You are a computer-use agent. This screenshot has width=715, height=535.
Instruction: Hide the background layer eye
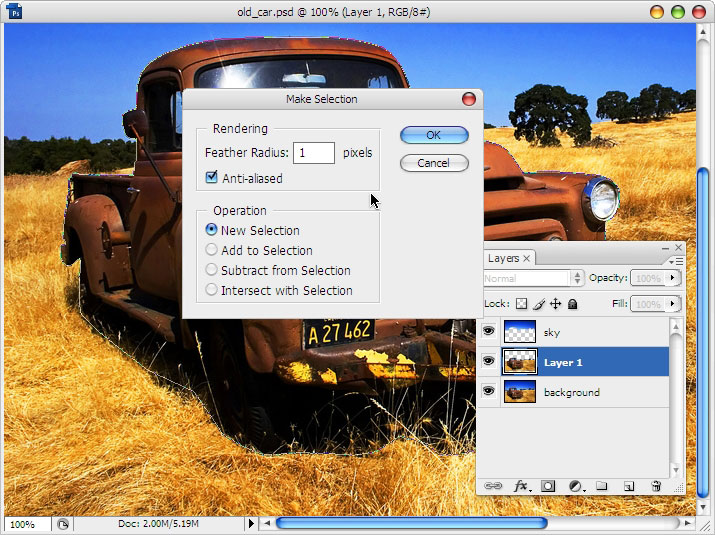coord(488,391)
